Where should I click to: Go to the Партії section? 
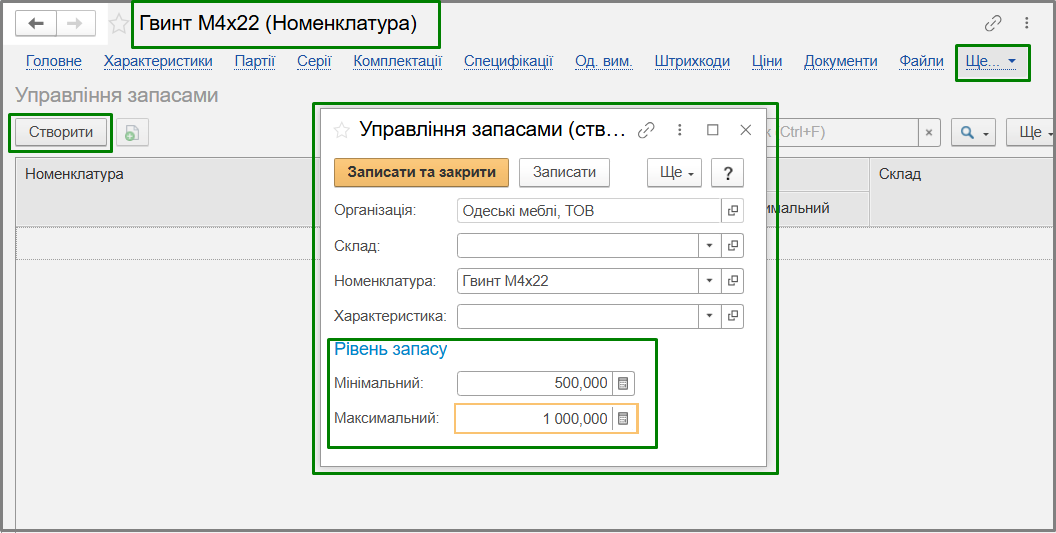(255, 62)
